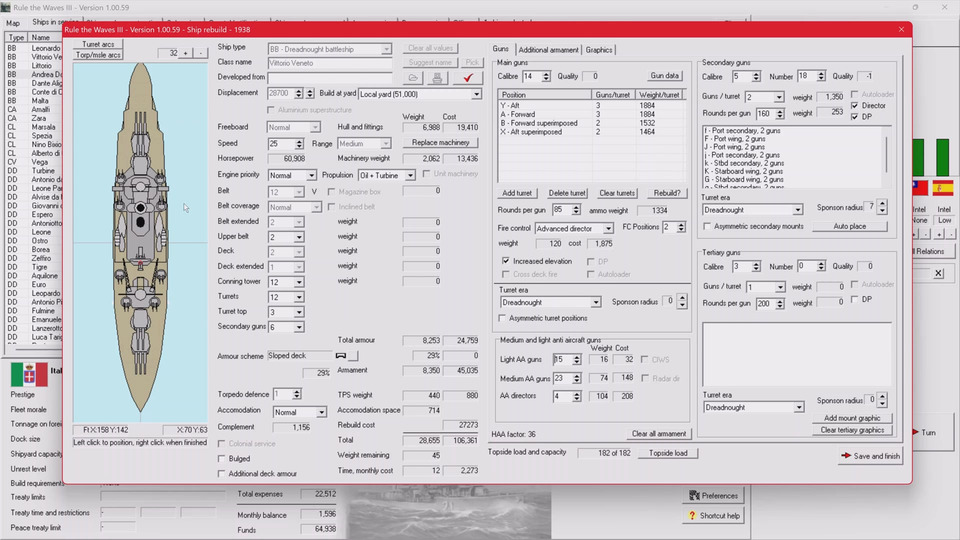Adjust the Torpedo defence spinner
The width and height of the screenshot is (960, 540).
[x=296, y=394]
